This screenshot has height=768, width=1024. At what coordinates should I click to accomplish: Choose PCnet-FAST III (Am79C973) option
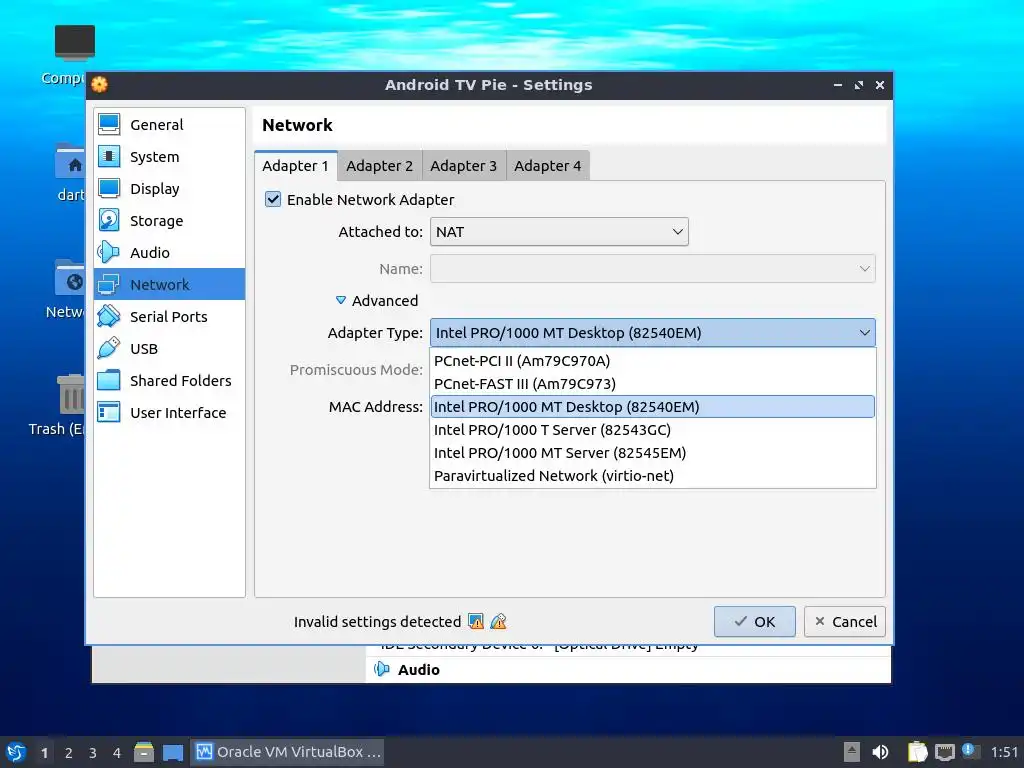coord(652,383)
